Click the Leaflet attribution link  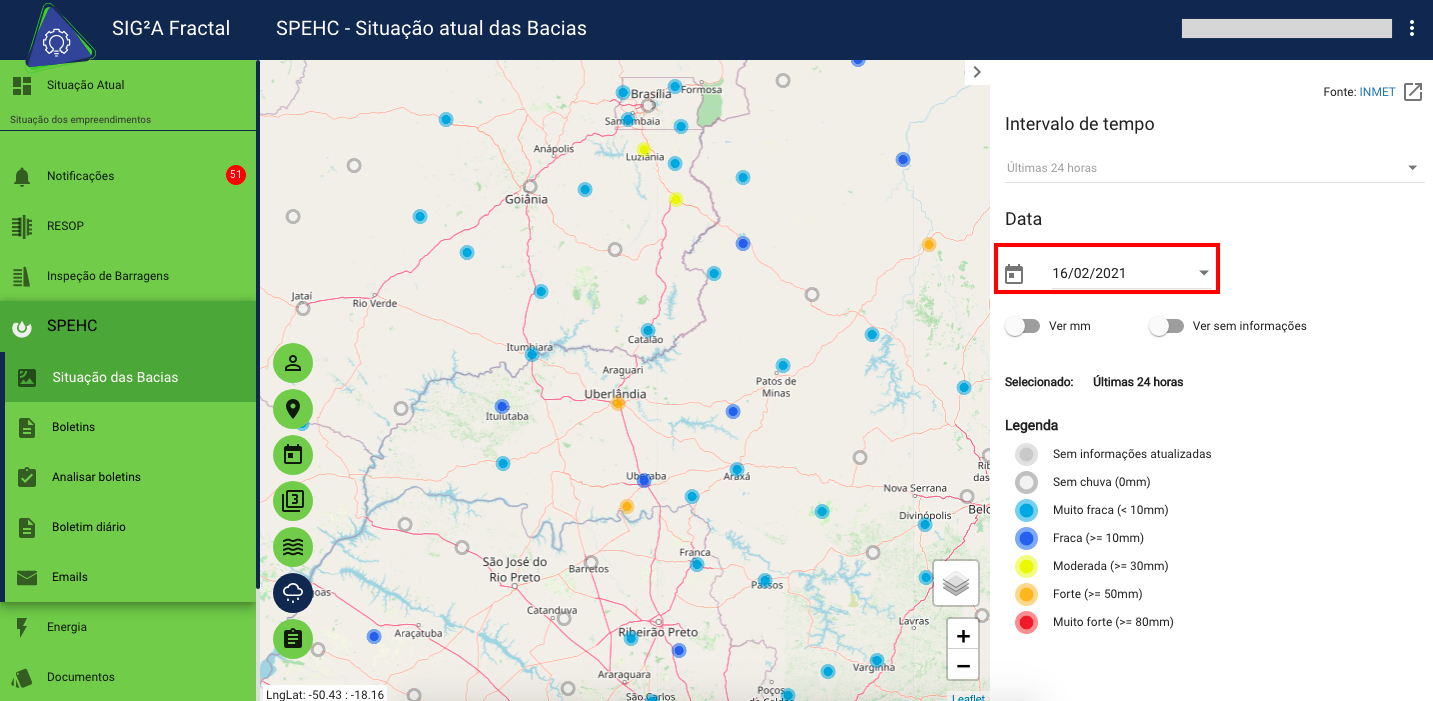point(967,697)
